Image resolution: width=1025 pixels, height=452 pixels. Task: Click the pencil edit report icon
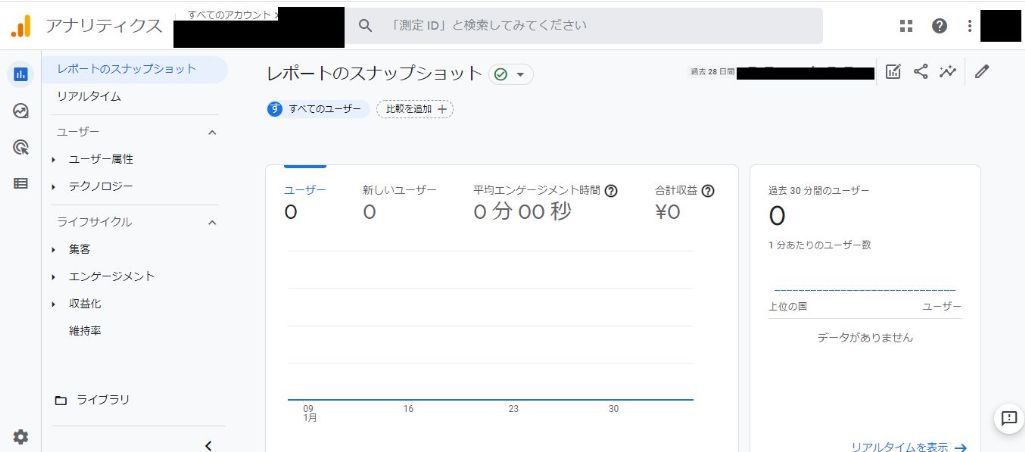[982, 72]
